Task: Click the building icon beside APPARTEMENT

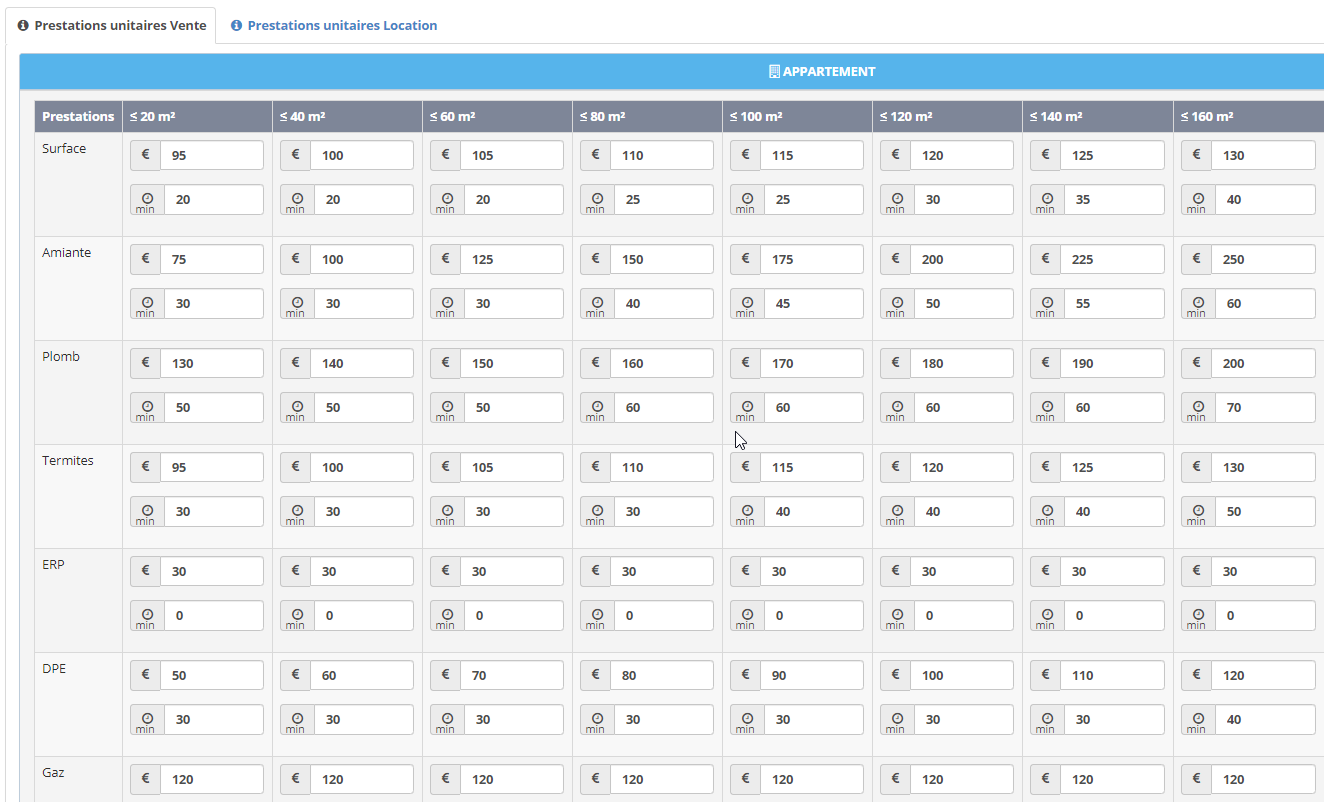Action: (774, 72)
